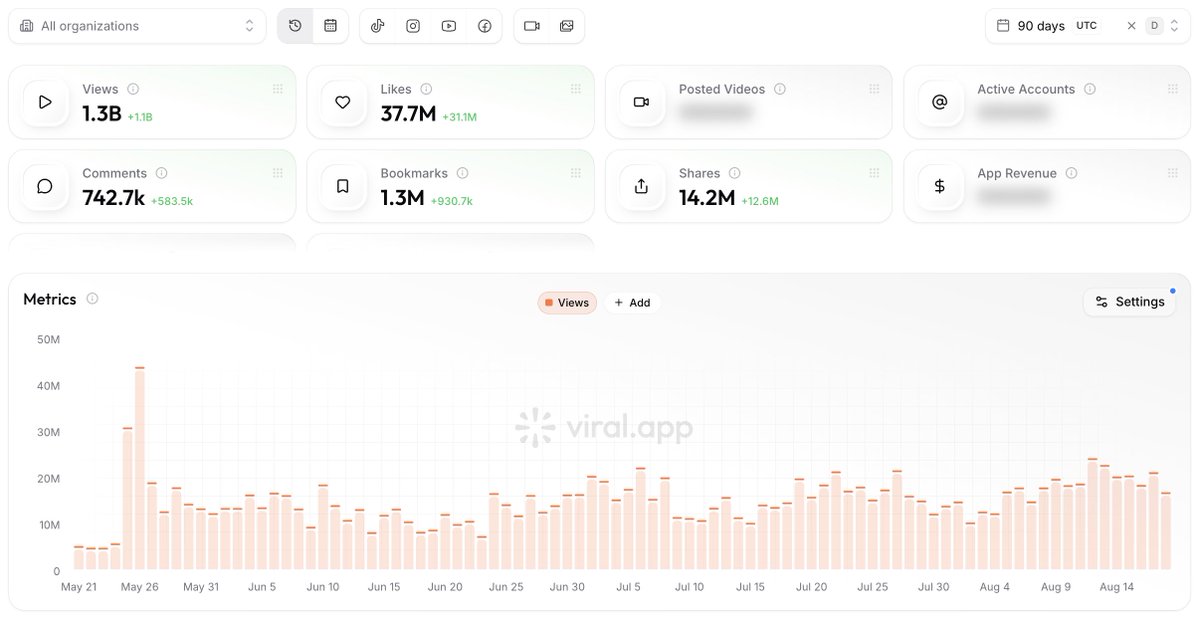Filter by YouTube platform icon
1199x624 pixels.
click(449, 26)
